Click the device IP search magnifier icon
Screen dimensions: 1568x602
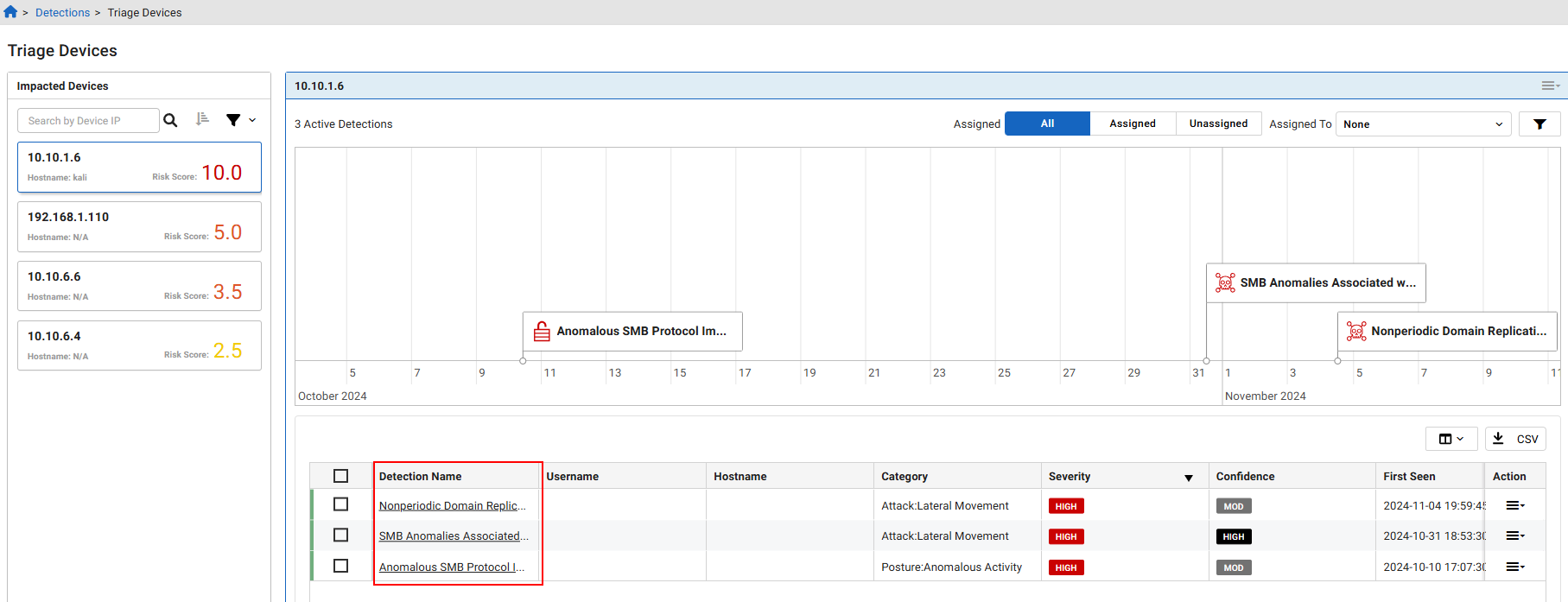[170, 120]
